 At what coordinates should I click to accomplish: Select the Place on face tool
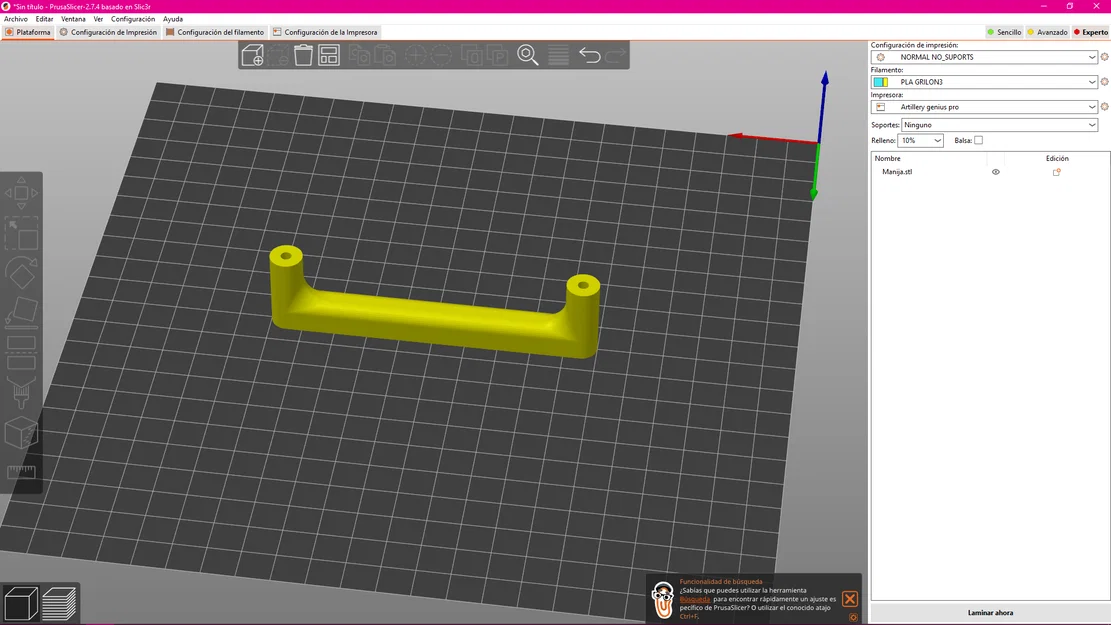click(21, 312)
